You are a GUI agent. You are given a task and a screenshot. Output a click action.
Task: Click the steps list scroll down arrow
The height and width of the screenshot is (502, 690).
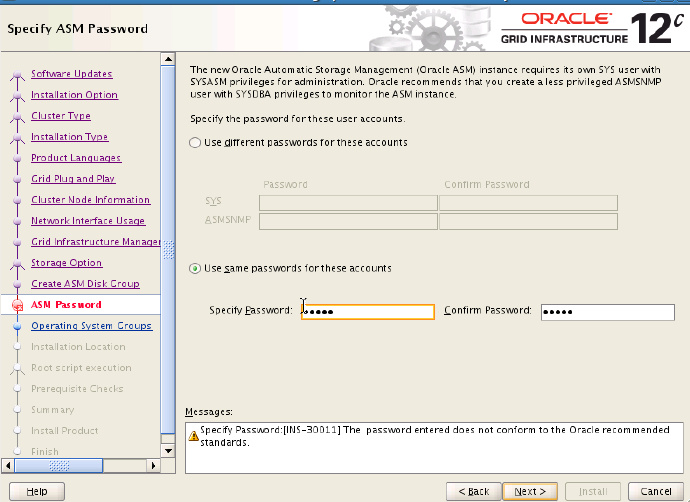(168, 450)
